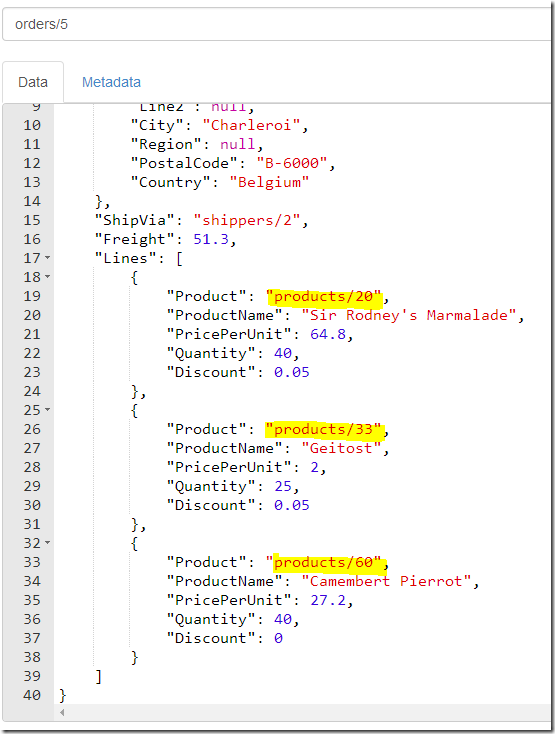Place cursor on "Camembert Pierrot" text
The width and height of the screenshot is (555, 734).
click(x=386, y=581)
